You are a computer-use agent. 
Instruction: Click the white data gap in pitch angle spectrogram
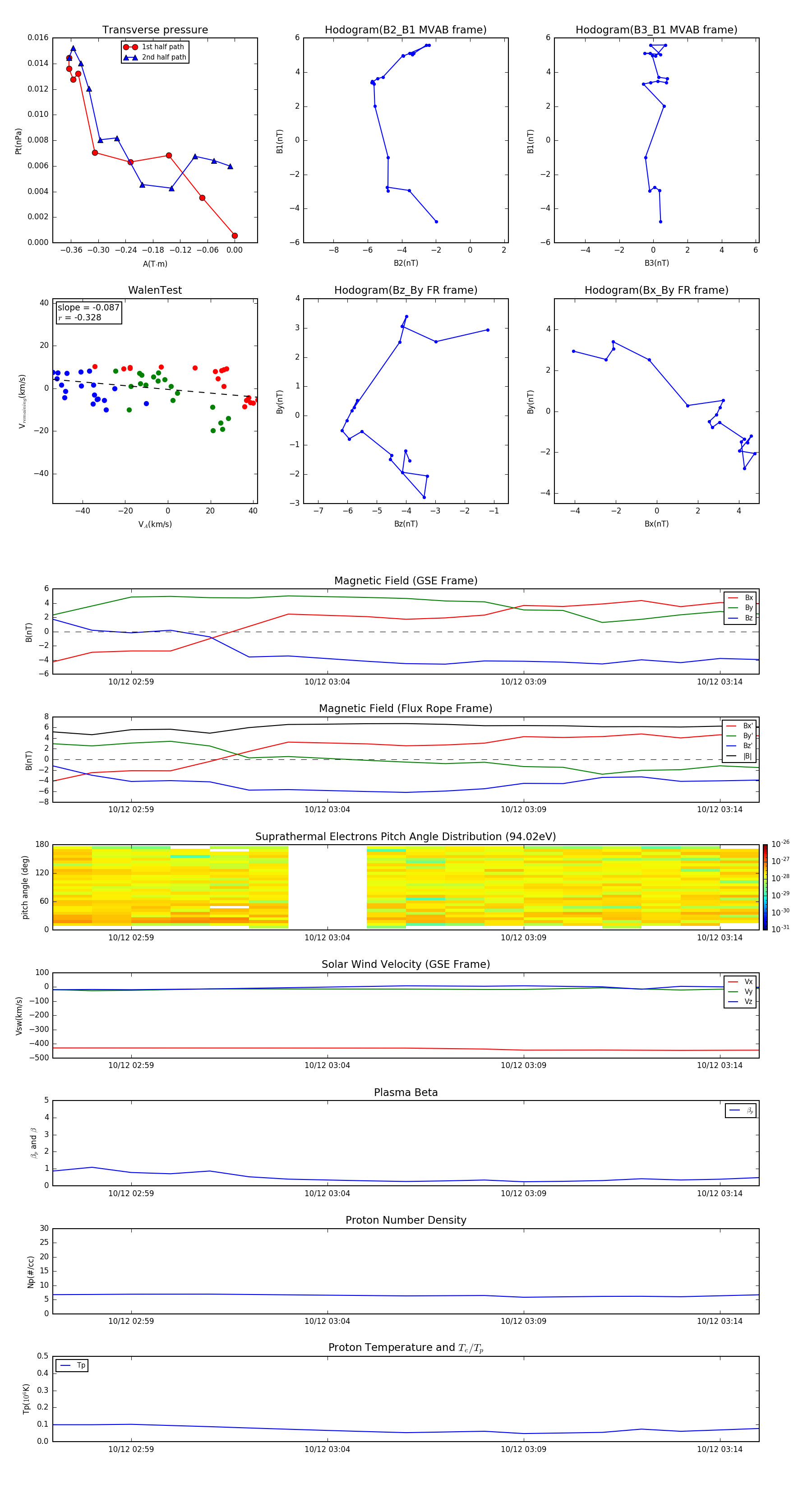coord(327,887)
